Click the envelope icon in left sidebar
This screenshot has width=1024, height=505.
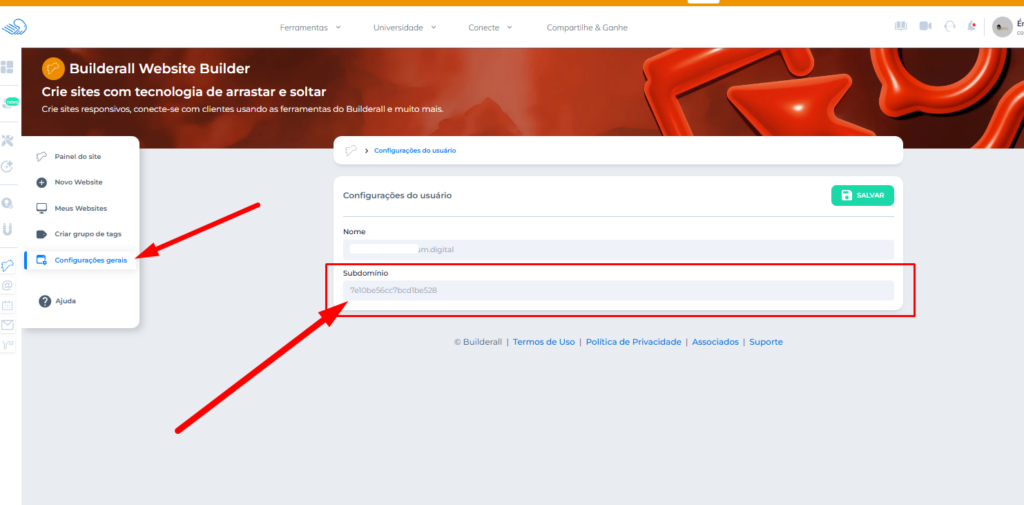(8, 325)
